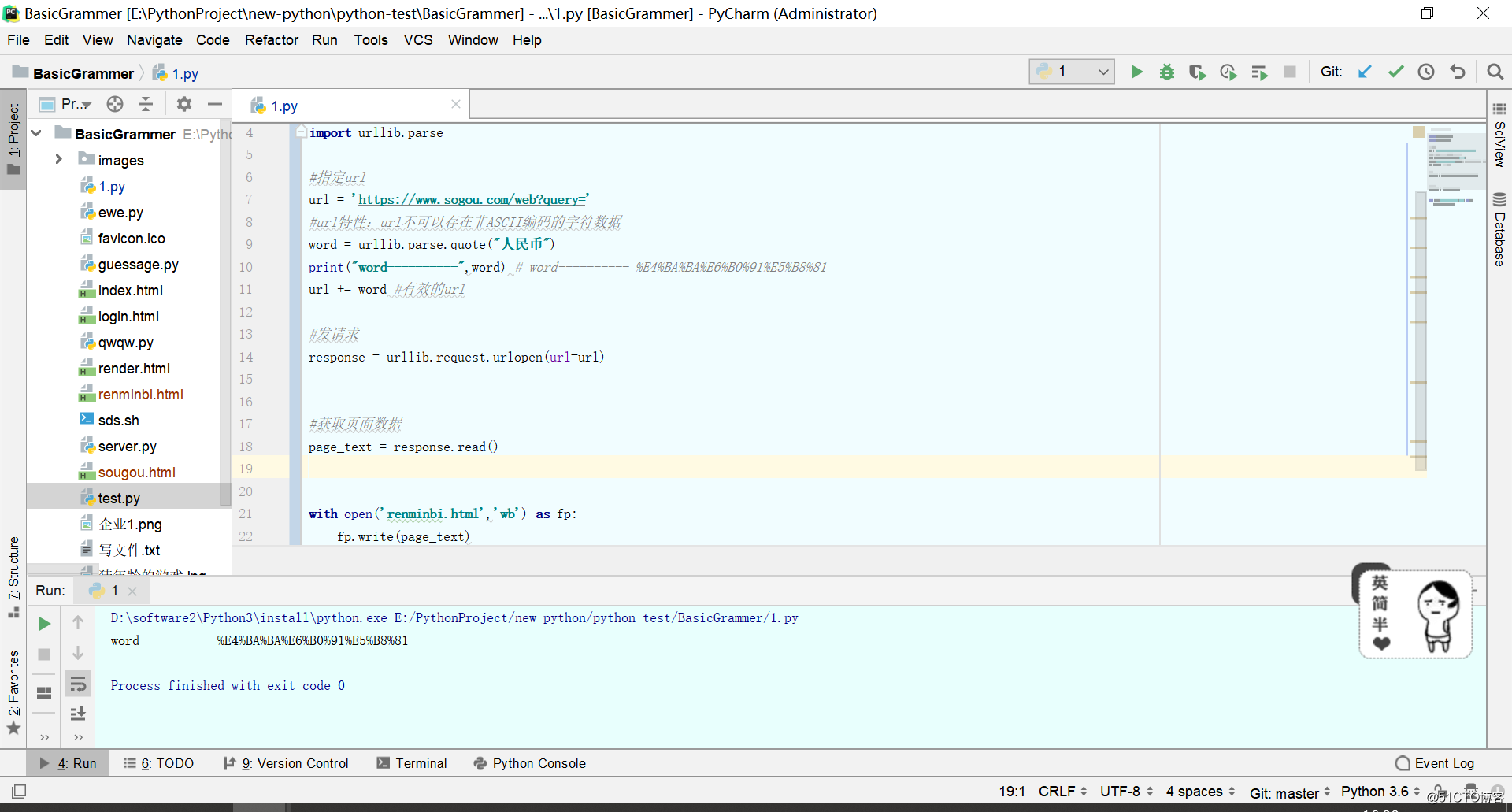Screen dimensions: 1512x812
Task: Open the Git: master branch menu
Action: coord(1290,793)
